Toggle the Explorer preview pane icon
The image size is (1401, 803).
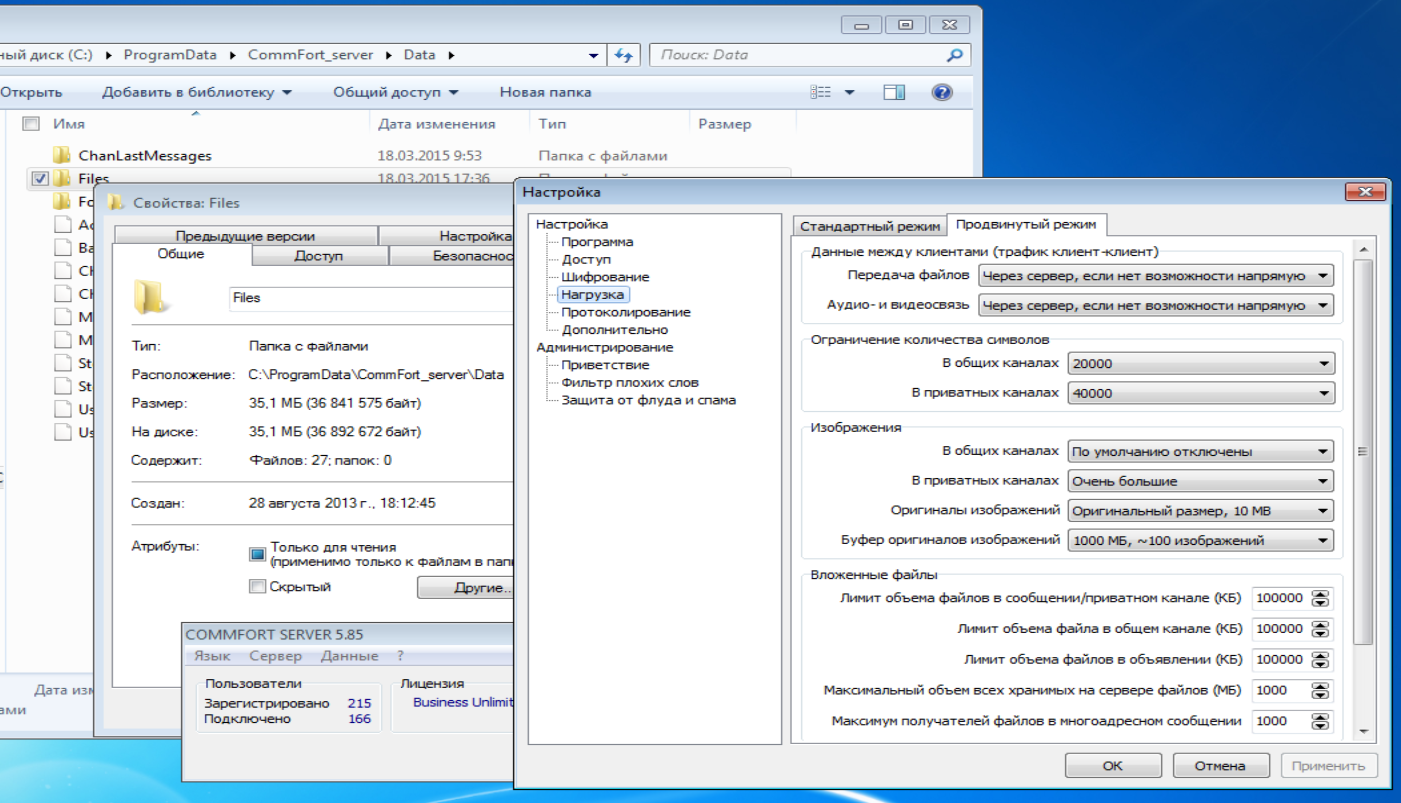[894, 92]
